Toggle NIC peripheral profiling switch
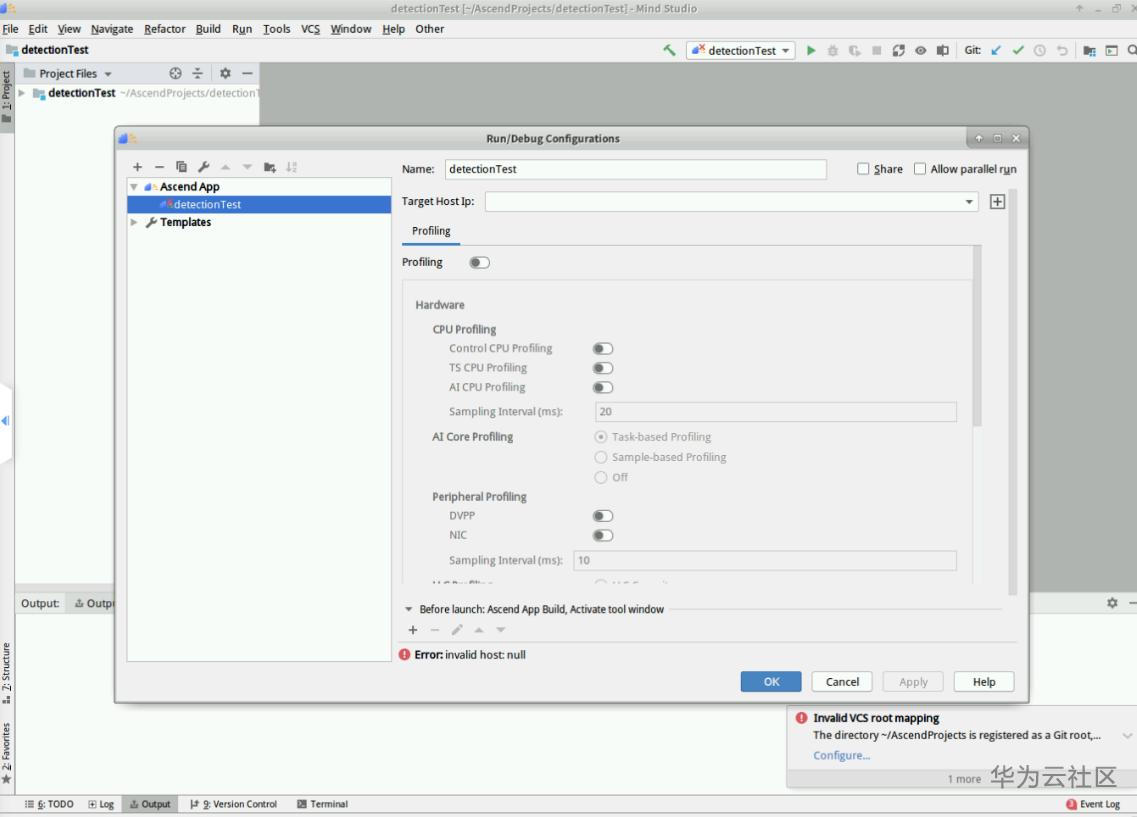 (x=603, y=536)
